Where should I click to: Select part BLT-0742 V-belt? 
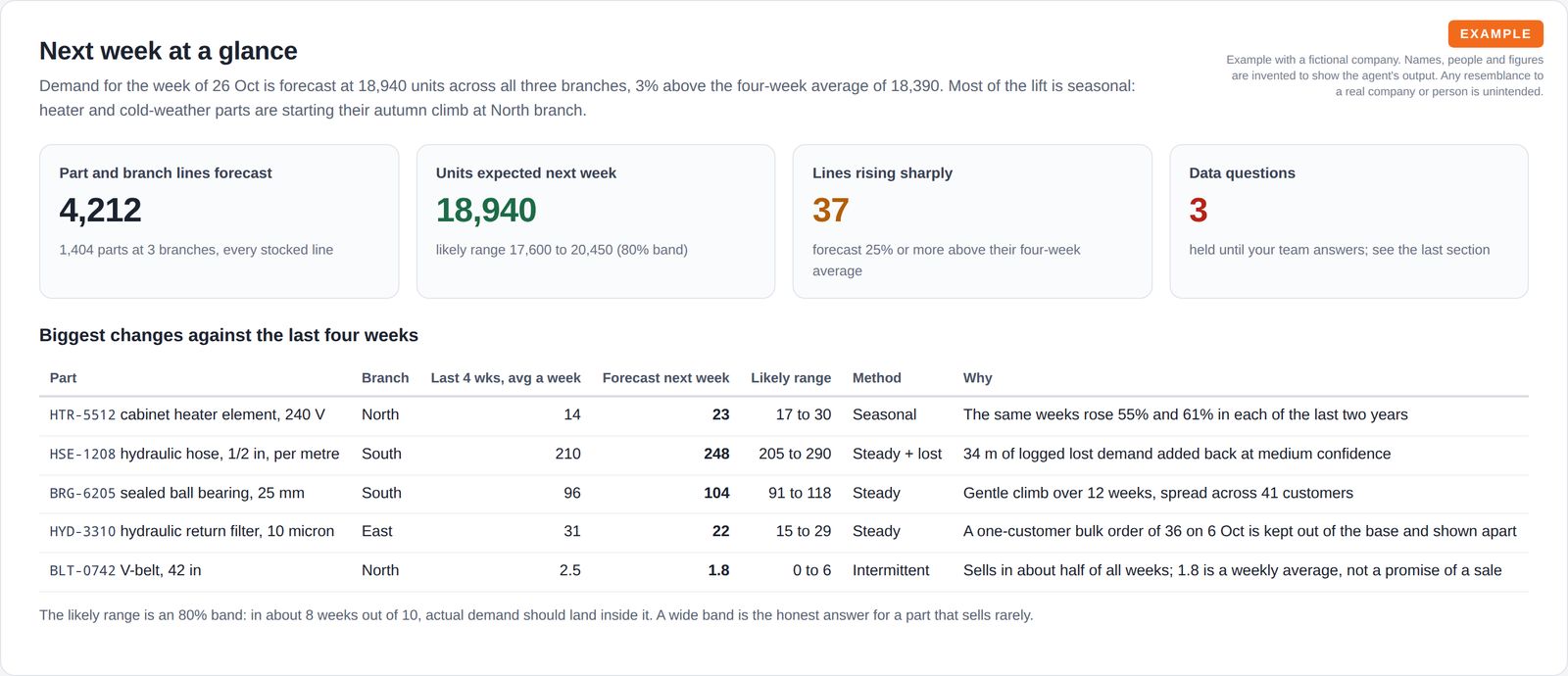[x=125, y=571]
